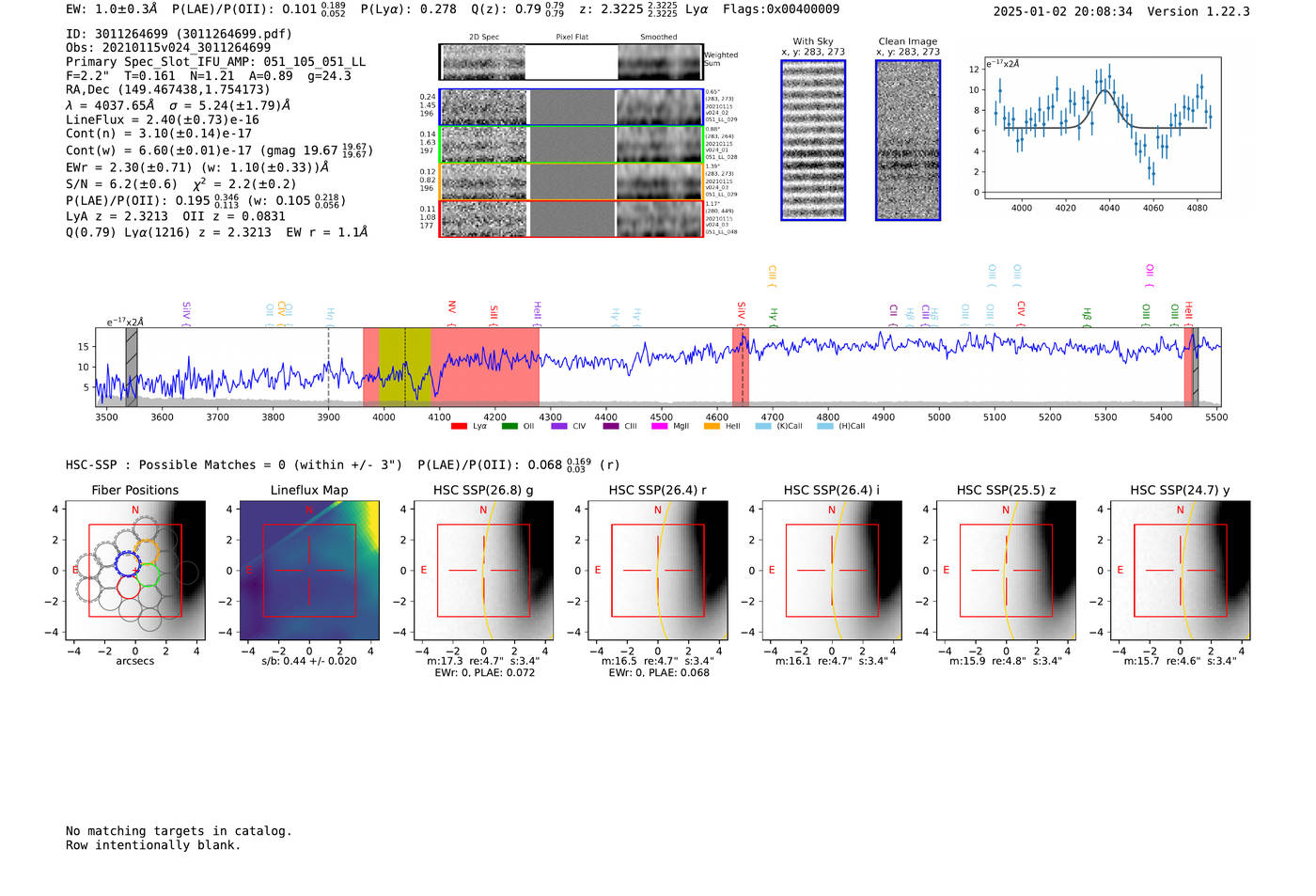Click the s/b: 0.44 +/- 0.020 label
Image resolution: width=1316 pixels, height=896 pixels.
pos(309,661)
